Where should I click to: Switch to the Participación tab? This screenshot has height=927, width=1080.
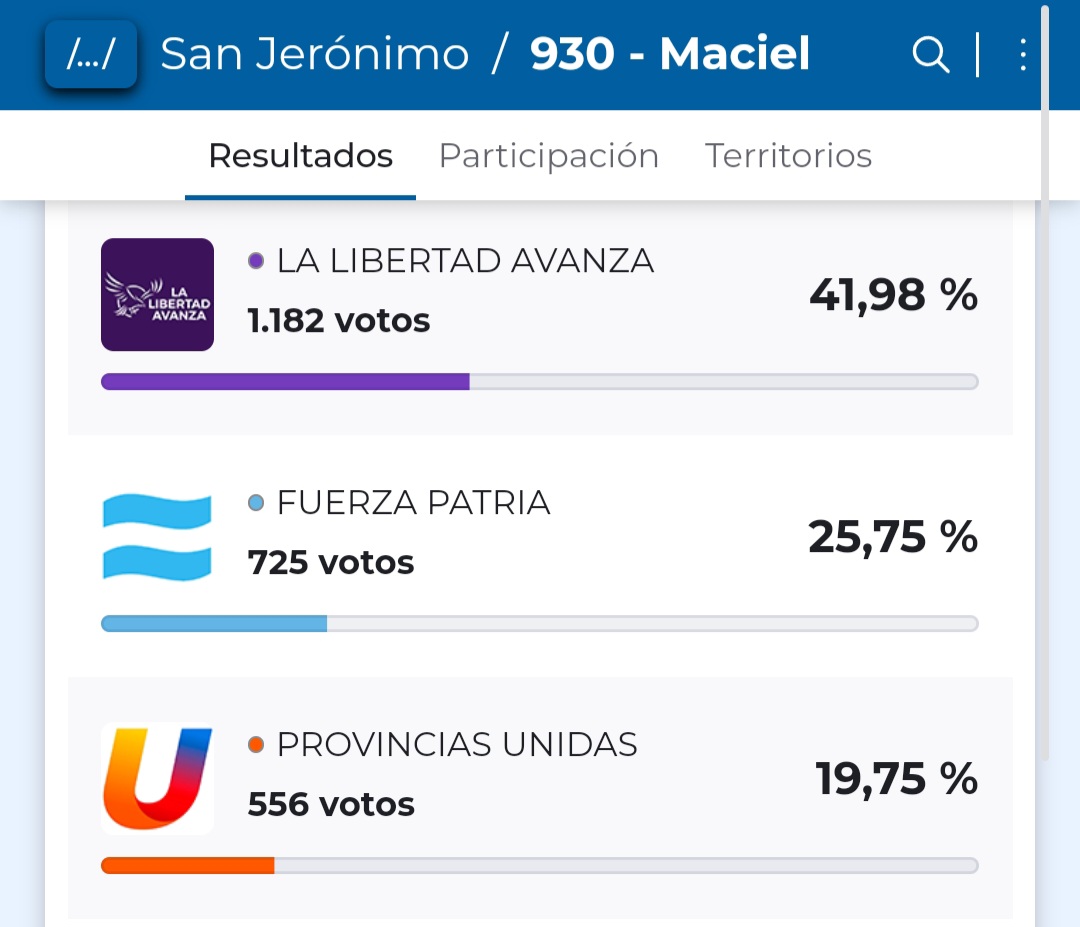pos(548,156)
